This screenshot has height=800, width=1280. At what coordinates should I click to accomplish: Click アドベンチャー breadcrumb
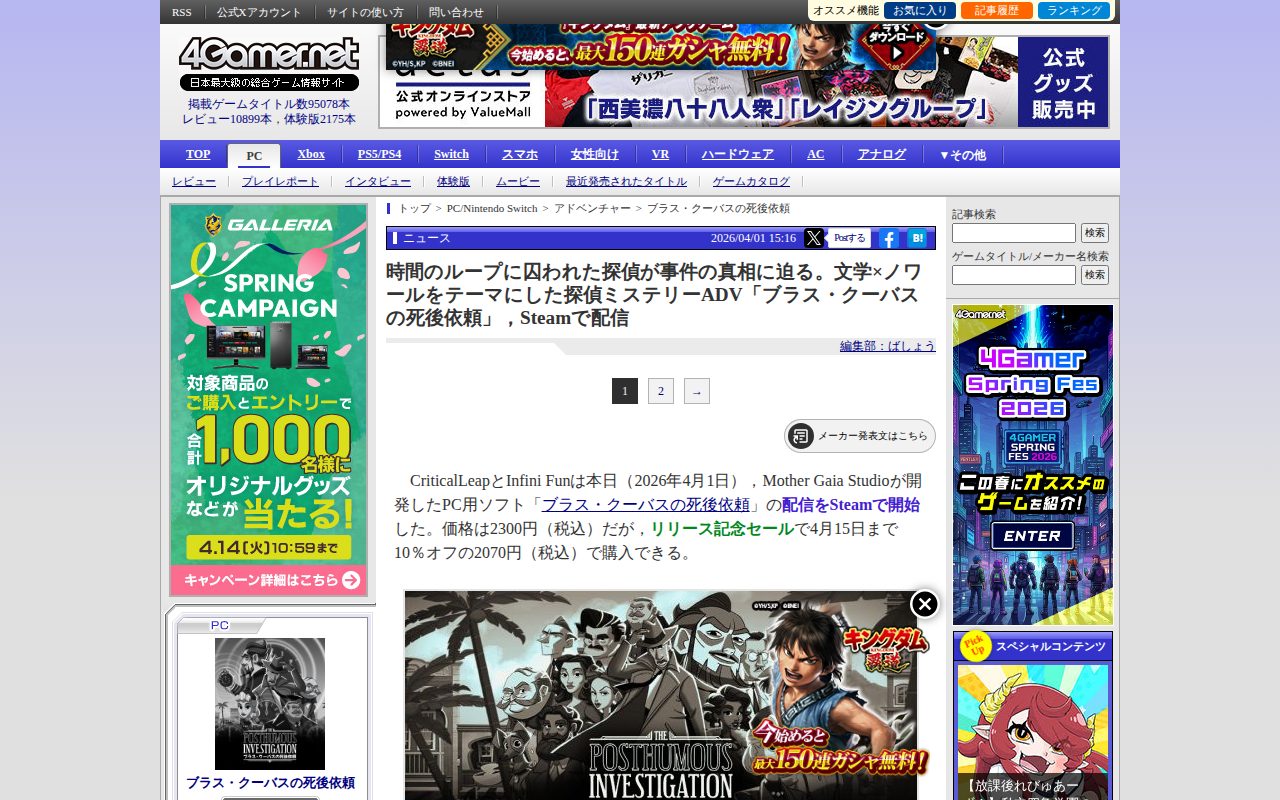click(x=592, y=208)
